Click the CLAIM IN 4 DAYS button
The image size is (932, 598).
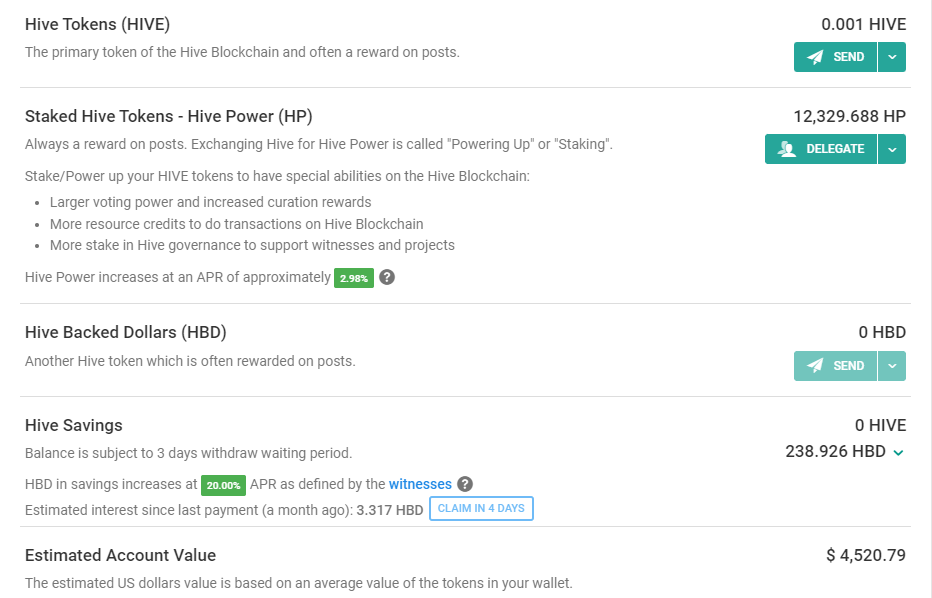[x=481, y=509]
